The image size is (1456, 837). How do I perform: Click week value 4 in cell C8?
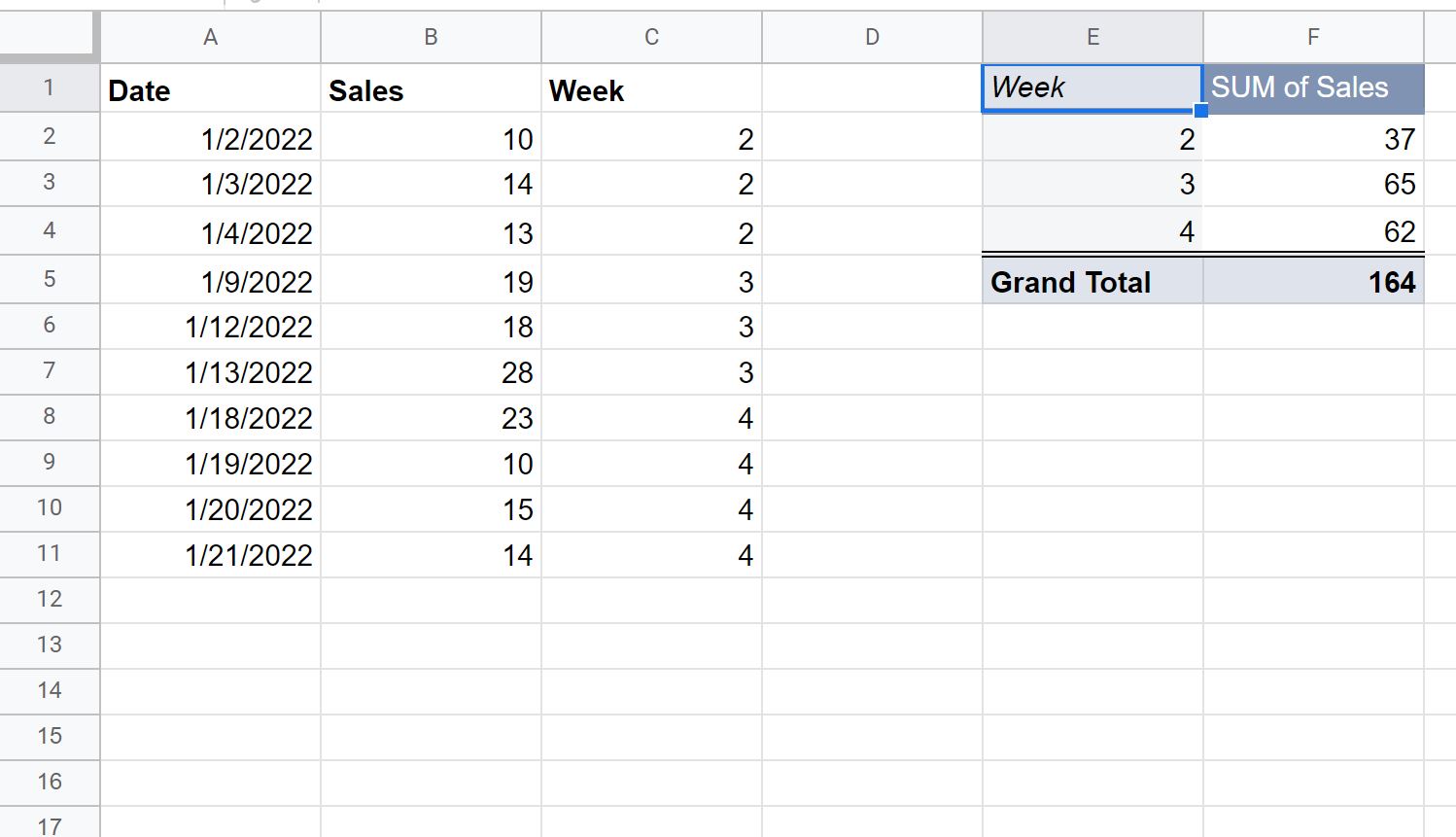651,418
